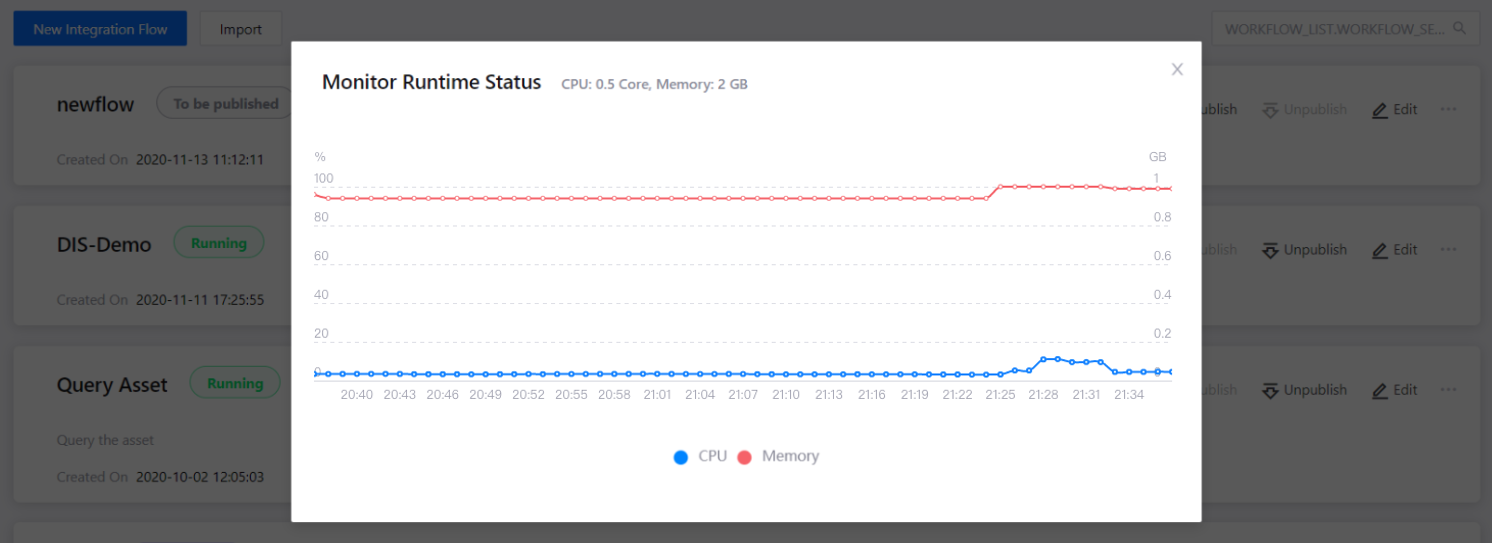Click the Edit pencil icon for Query Asset

pos(1380,390)
